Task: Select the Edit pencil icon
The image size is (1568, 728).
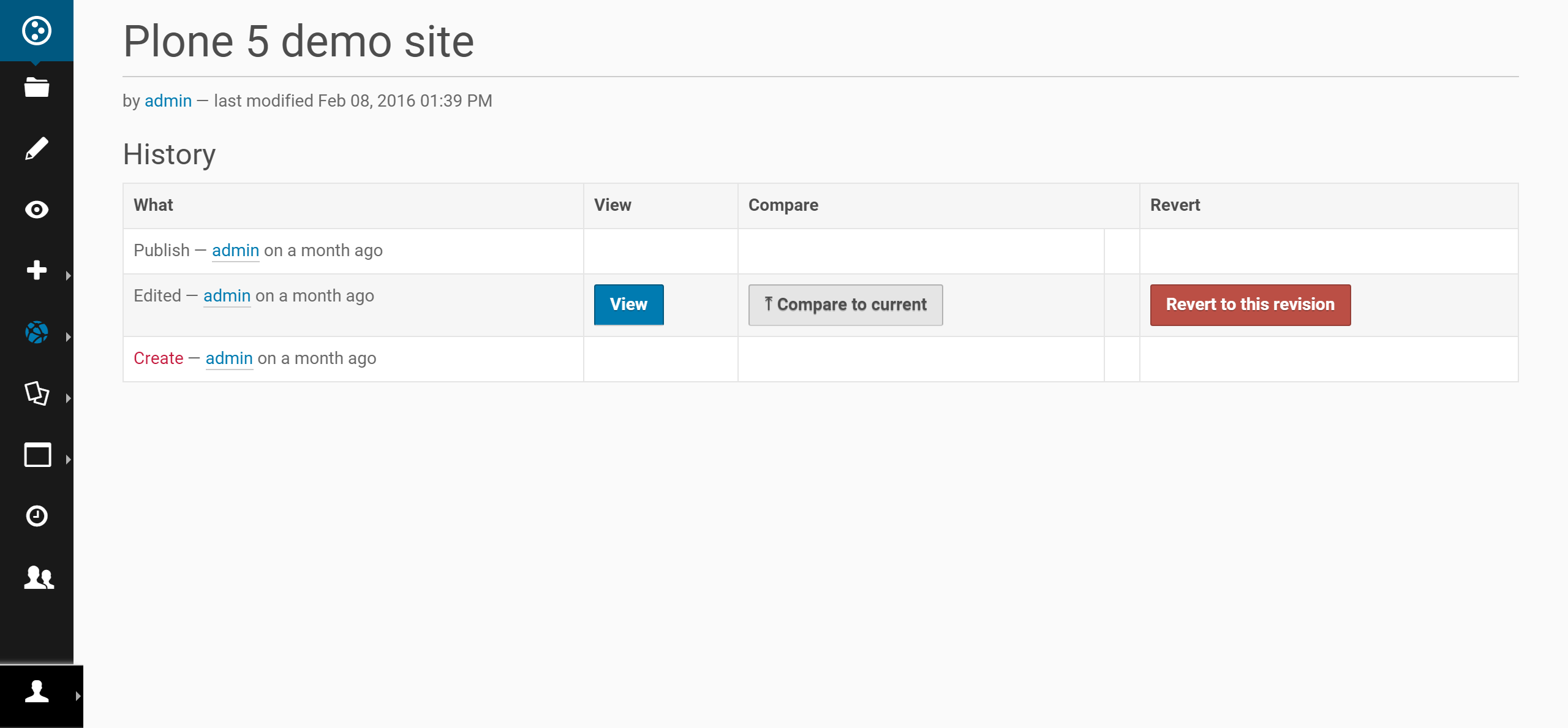Action: point(37,148)
